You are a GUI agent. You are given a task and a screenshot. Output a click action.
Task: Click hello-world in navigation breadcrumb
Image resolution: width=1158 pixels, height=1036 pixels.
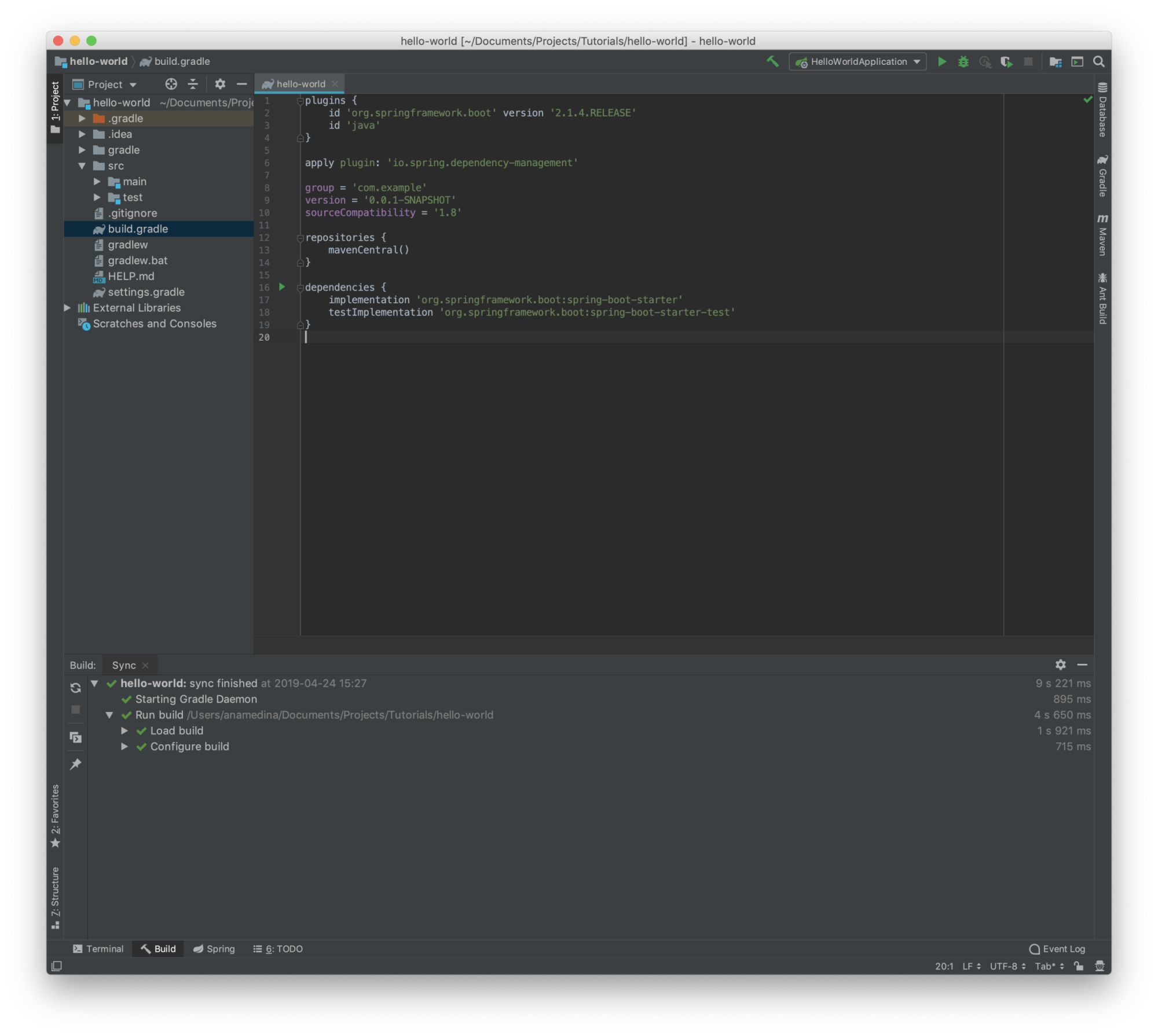[91, 61]
